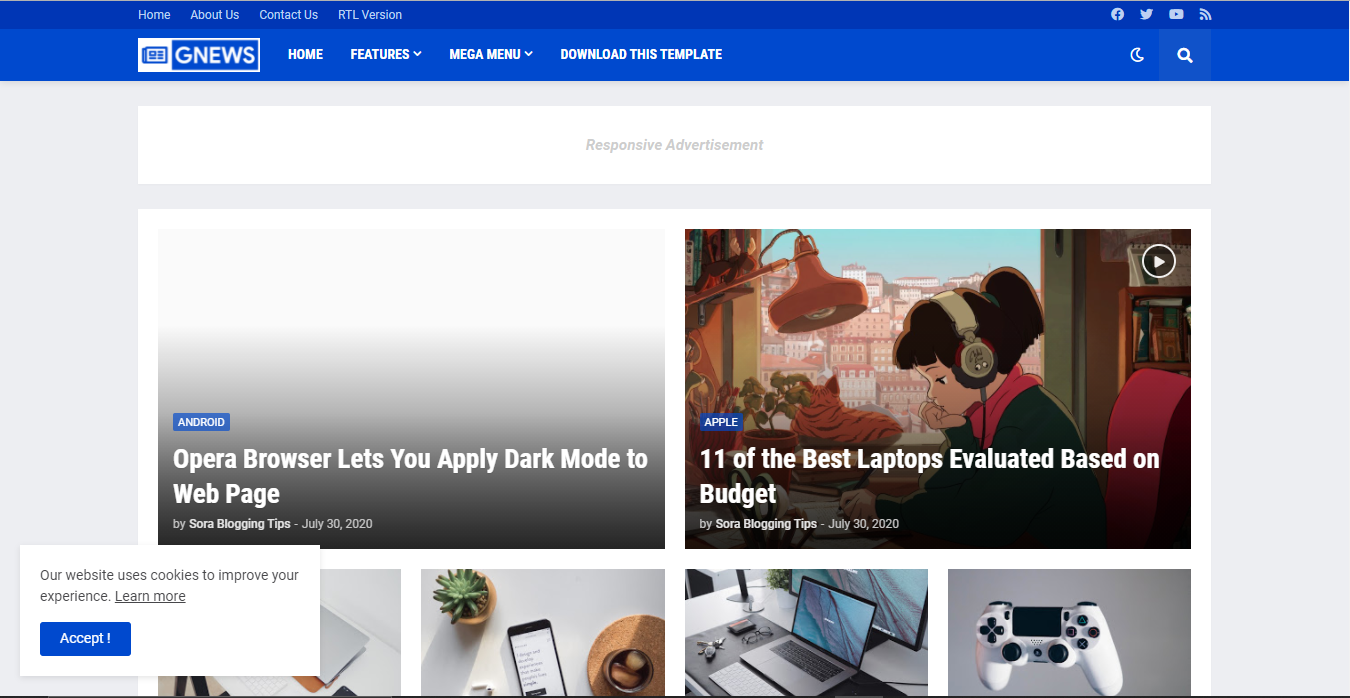Open the Twitter profile icon
Image resolution: width=1350 pixels, height=698 pixels.
(x=1146, y=14)
